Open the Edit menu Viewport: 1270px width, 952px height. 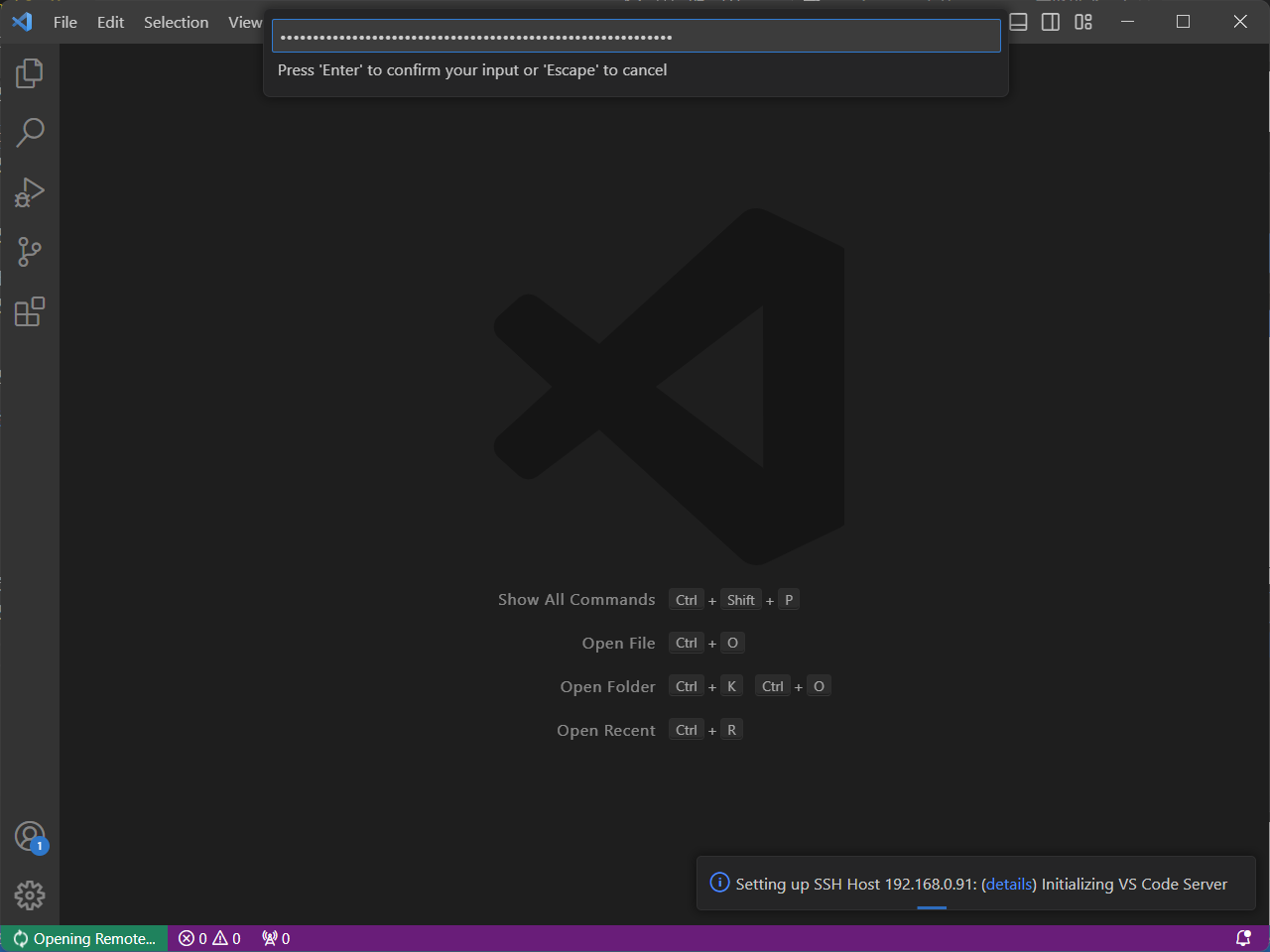coord(111,22)
